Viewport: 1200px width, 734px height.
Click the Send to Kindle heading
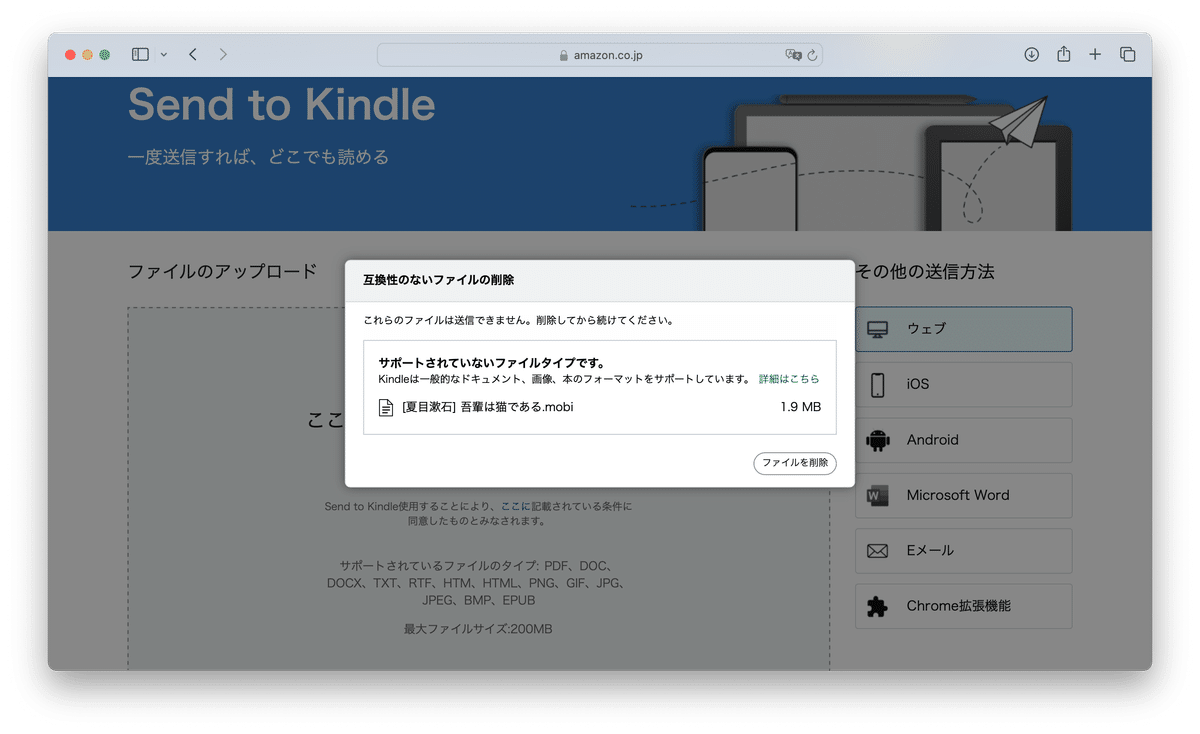[x=282, y=104]
